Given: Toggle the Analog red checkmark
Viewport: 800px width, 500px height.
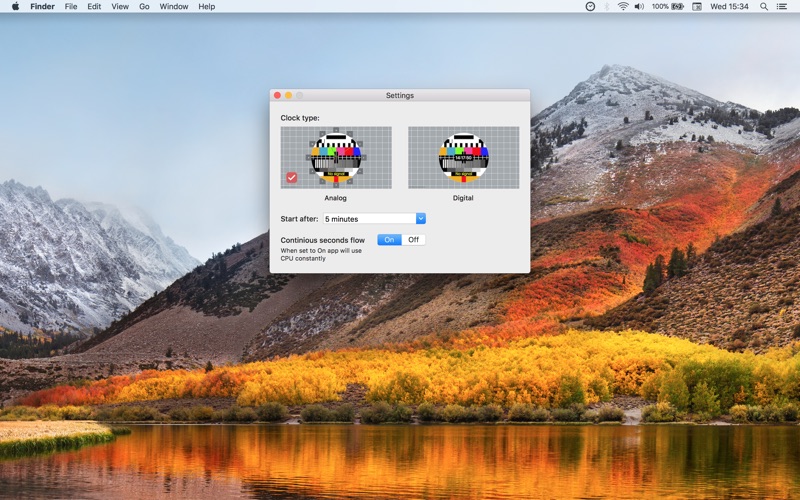Looking at the screenshot, I should (x=291, y=177).
